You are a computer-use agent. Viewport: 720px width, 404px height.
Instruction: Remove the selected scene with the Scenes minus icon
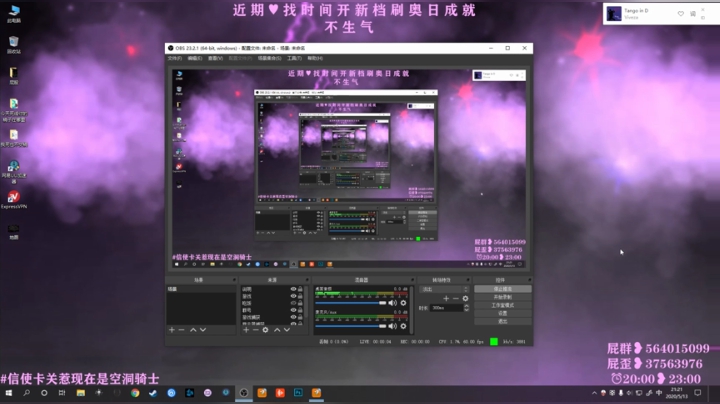181,330
